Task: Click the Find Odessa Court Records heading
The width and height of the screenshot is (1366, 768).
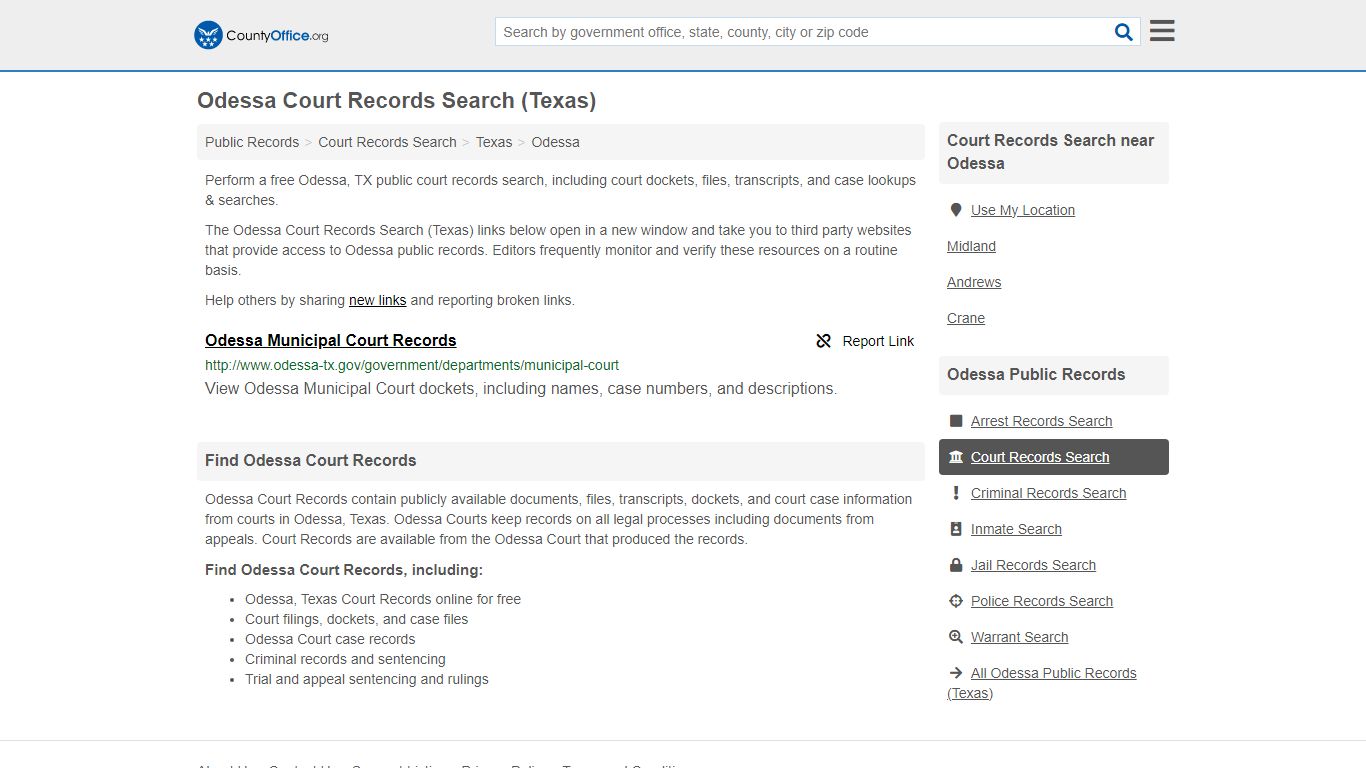Action: coord(310,460)
